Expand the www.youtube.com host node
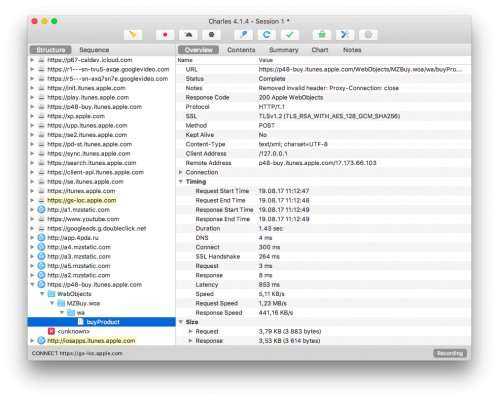The image size is (499, 400). tap(32, 219)
